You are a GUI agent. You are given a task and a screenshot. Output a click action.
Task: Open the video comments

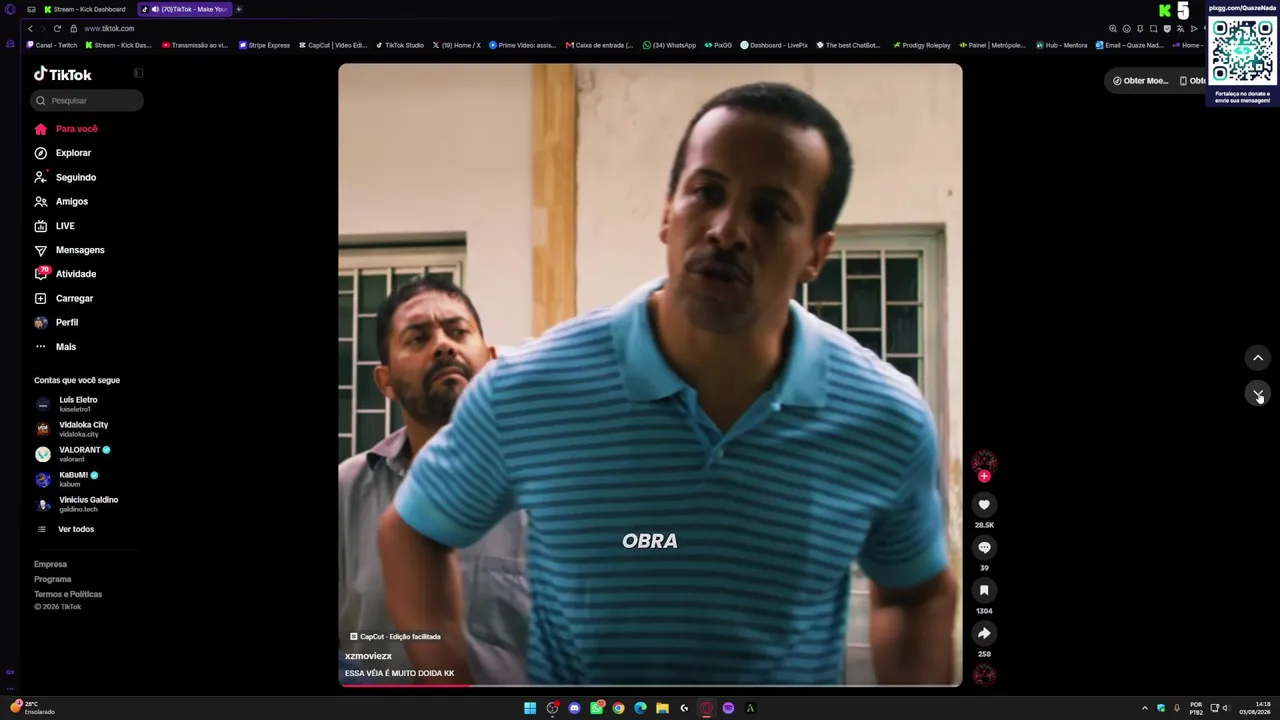click(x=984, y=548)
